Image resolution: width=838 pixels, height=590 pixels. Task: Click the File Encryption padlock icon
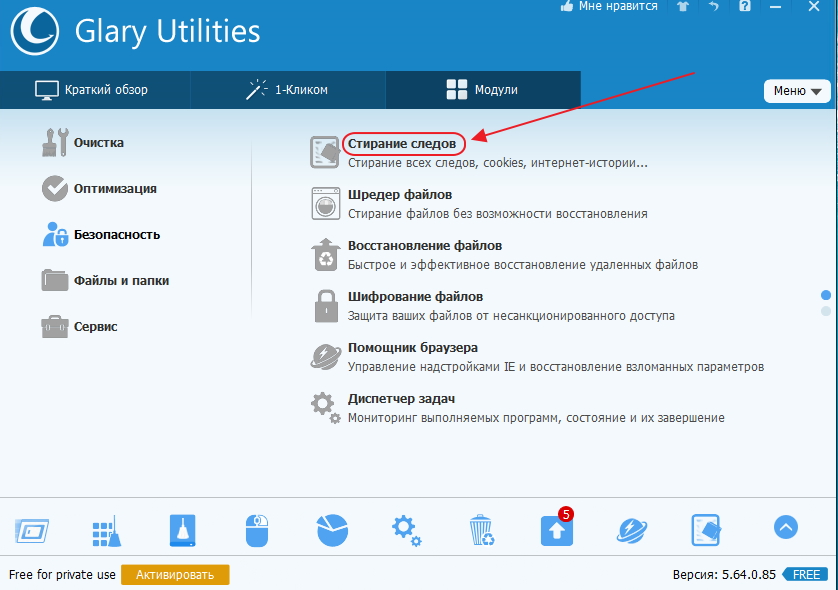click(x=326, y=306)
